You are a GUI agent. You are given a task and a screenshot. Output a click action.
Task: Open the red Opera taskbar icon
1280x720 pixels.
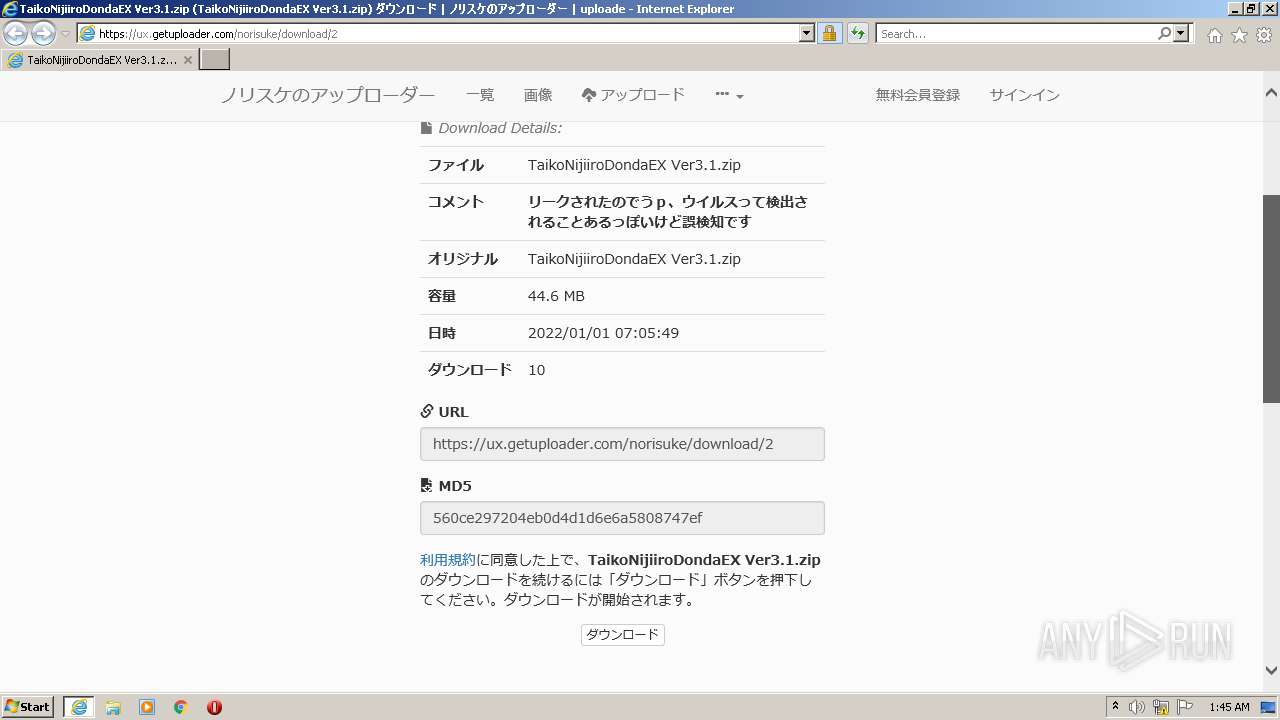click(x=214, y=707)
